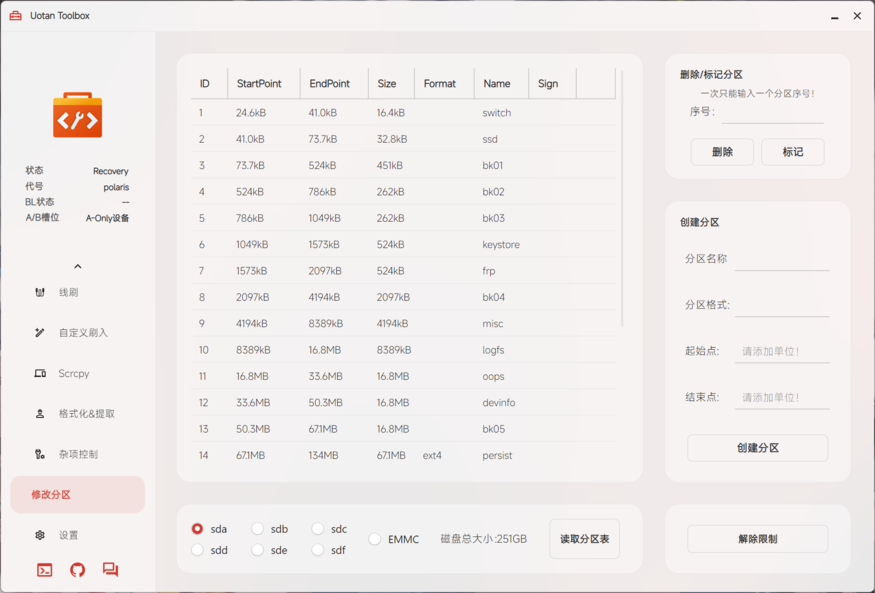
Task: Click the terminal icon at sidebar bottom
Action: [x=44, y=570]
